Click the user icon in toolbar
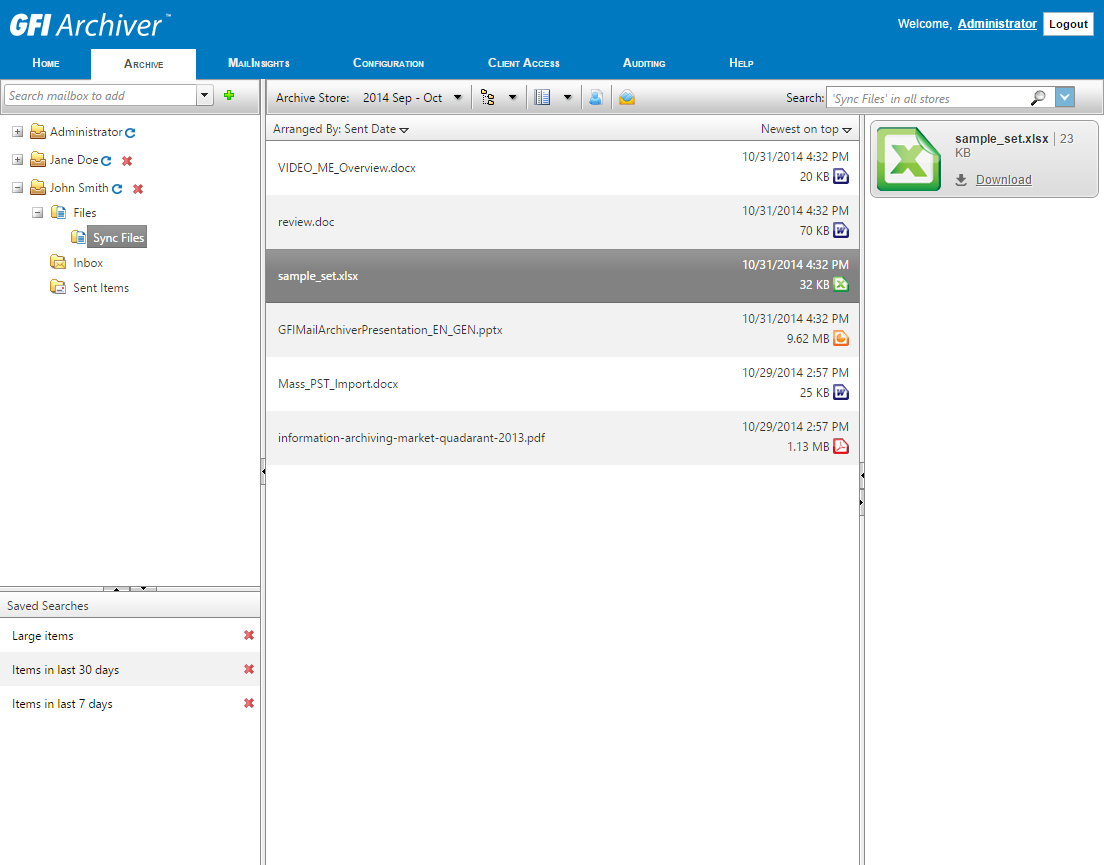Image resolution: width=1104 pixels, height=865 pixels. coord(596,97)
